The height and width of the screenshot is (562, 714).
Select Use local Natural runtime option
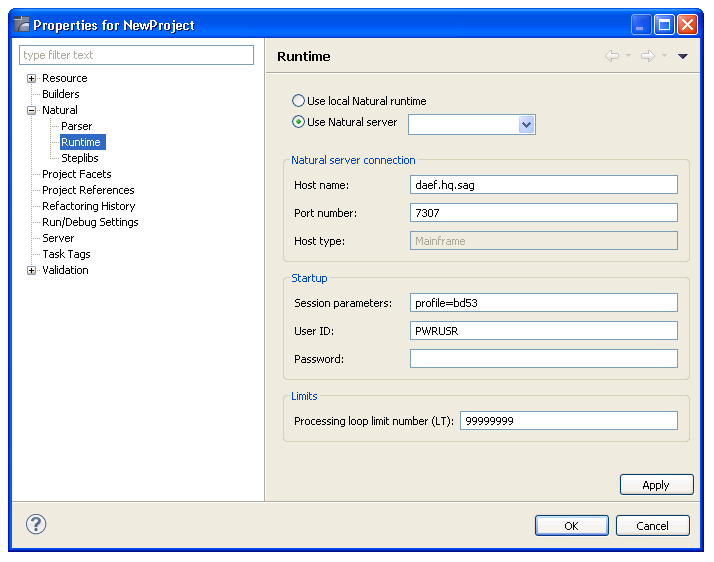pyautogui.click(x=298, y=101)
